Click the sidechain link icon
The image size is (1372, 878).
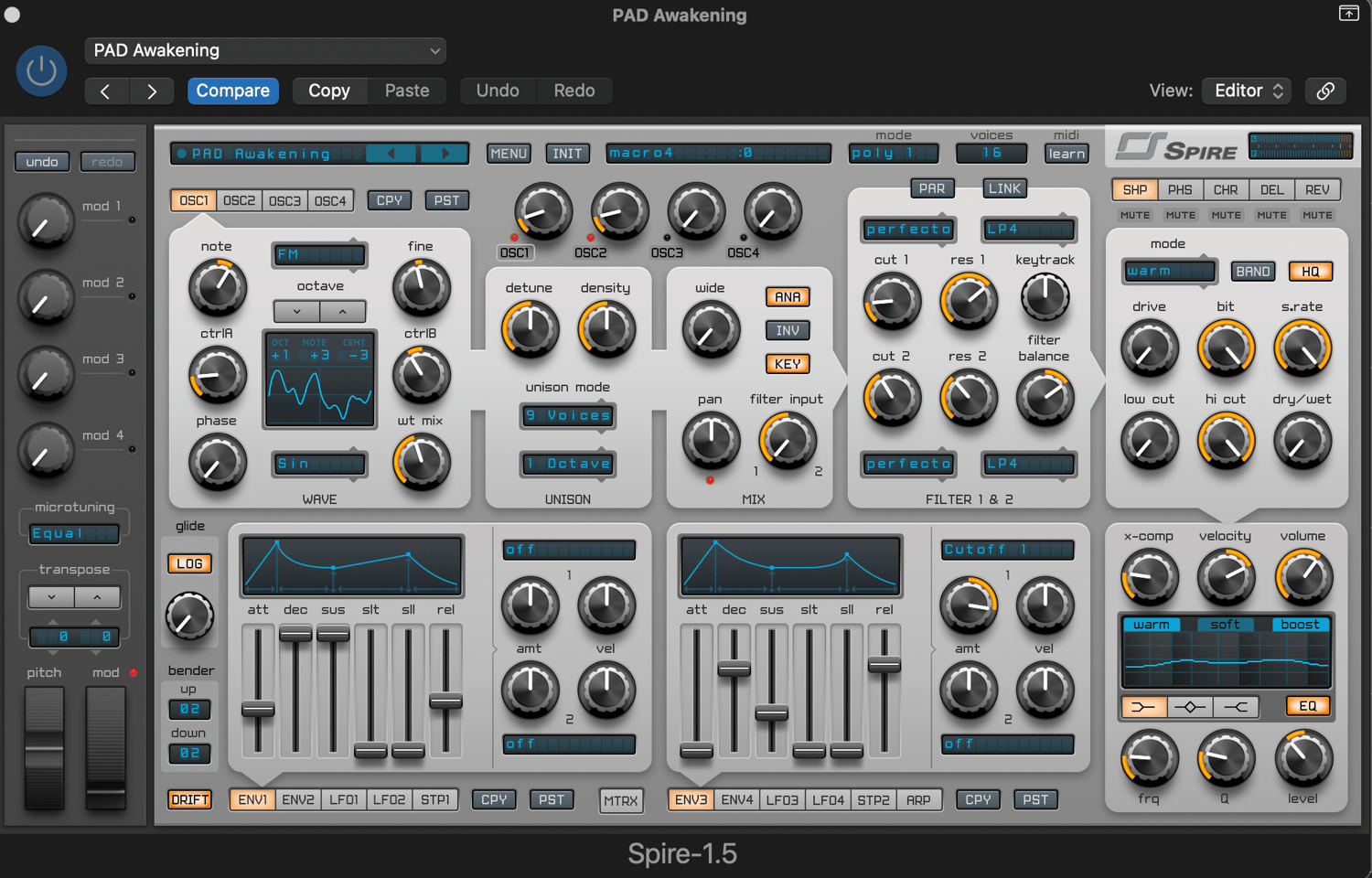point(1325,91)
